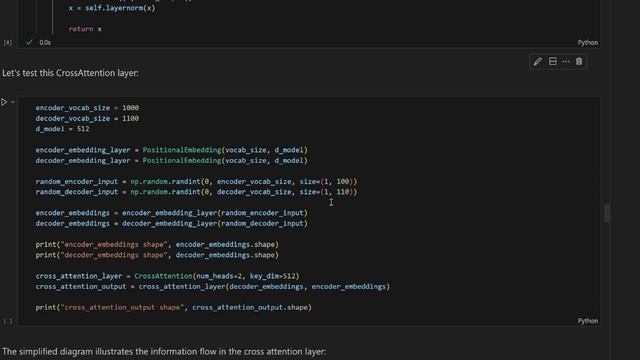640x360 pixels.
Task: Click the "return x" code line
Action: pyautogui.click(x=85, y=29)
